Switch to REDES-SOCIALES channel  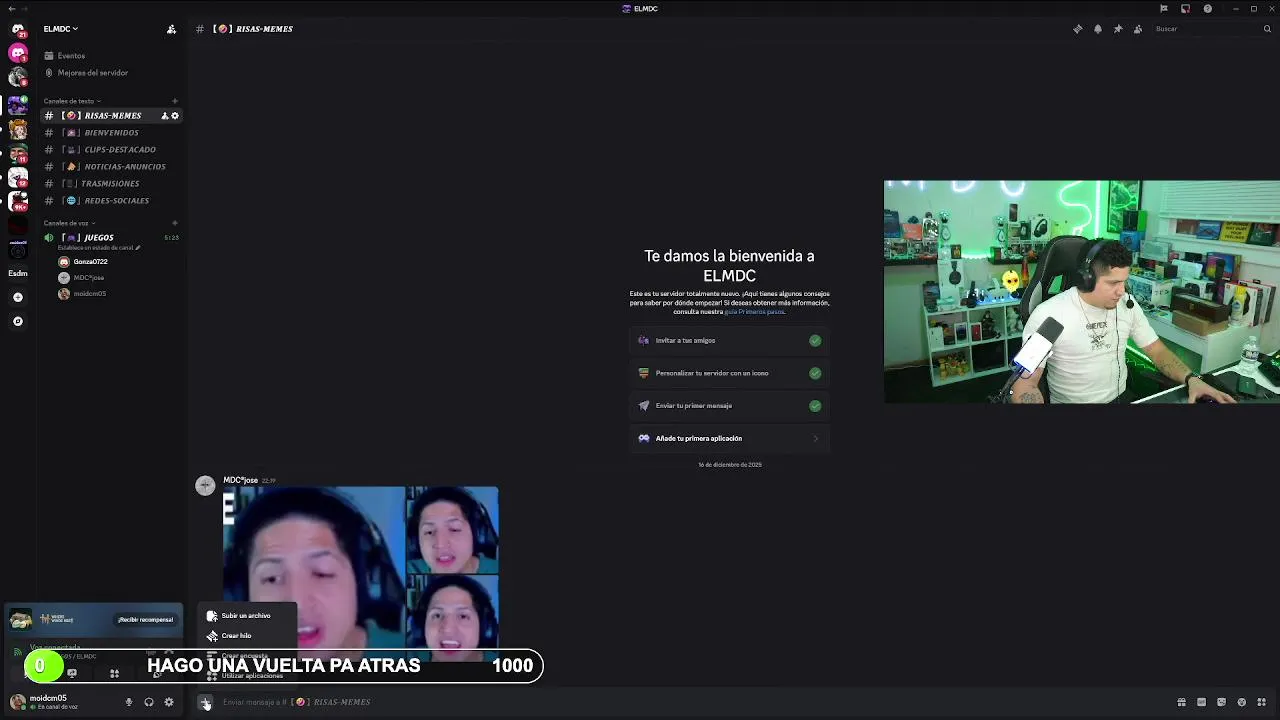111,201
